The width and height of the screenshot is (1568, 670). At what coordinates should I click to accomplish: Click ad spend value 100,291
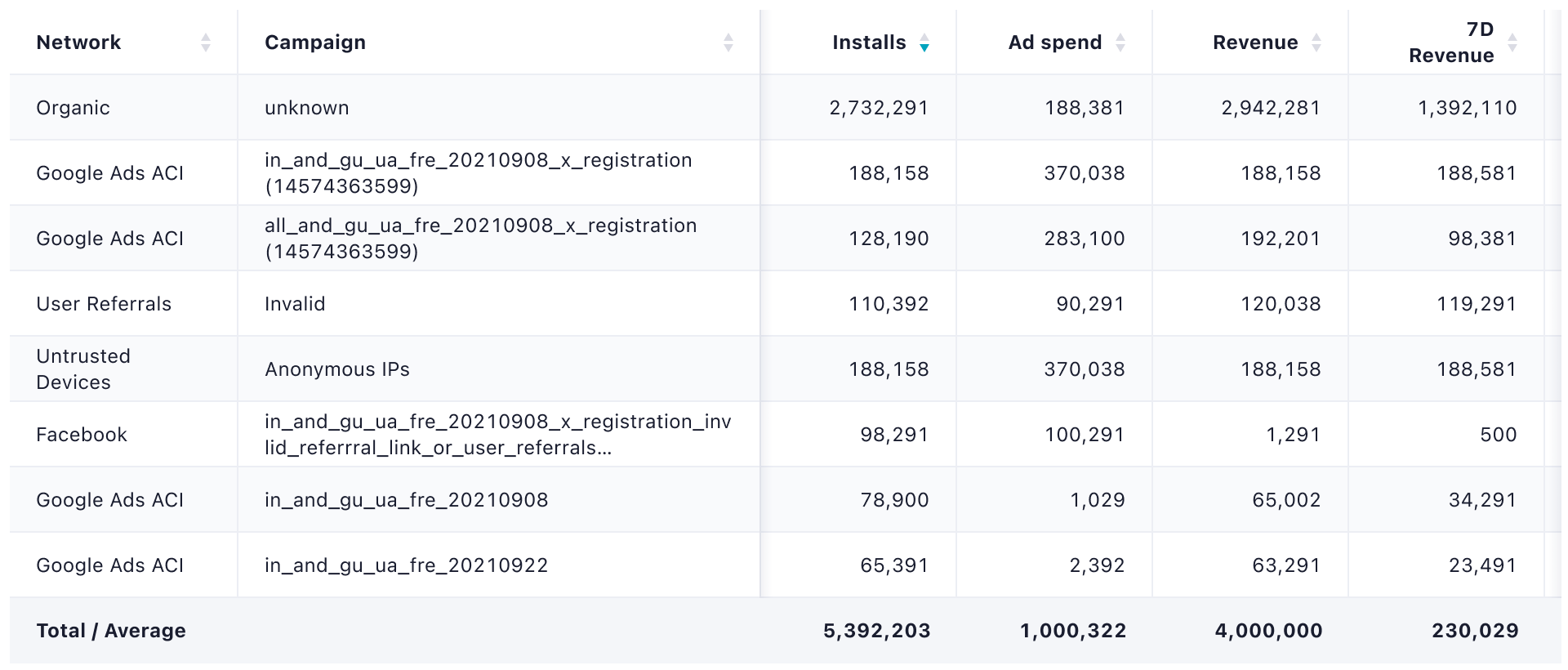pyautogui.click(x=1085, y=435)
